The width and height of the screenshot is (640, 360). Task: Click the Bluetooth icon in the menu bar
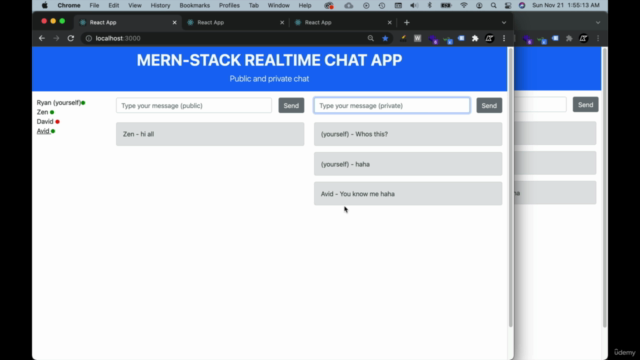429,5
